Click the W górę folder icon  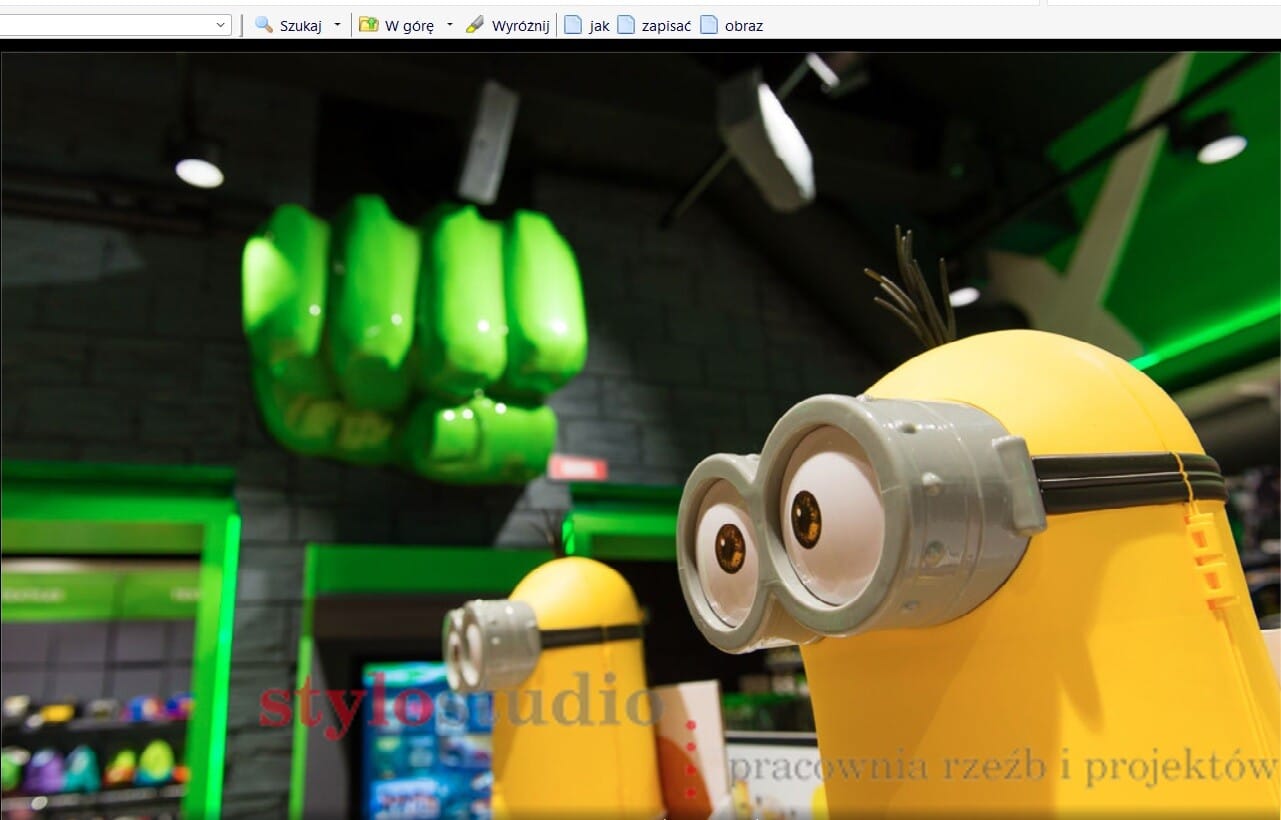[369, 25]
